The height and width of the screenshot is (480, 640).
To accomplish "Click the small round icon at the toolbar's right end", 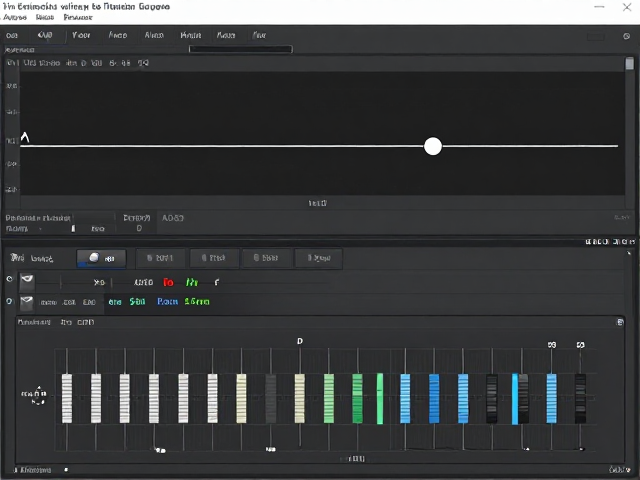I will point(627,36).
